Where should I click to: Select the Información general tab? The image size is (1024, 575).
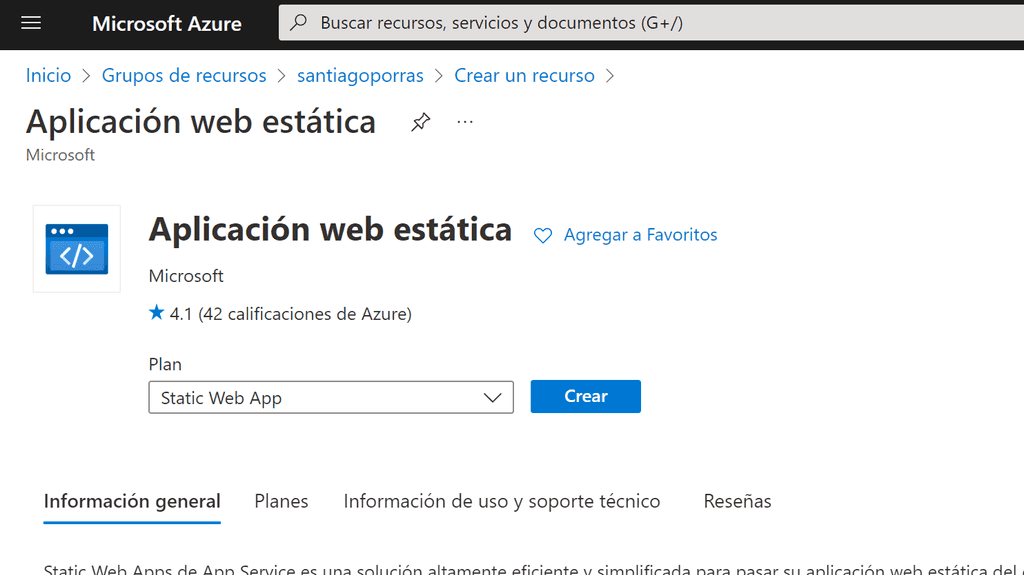[x=132, y=501]
